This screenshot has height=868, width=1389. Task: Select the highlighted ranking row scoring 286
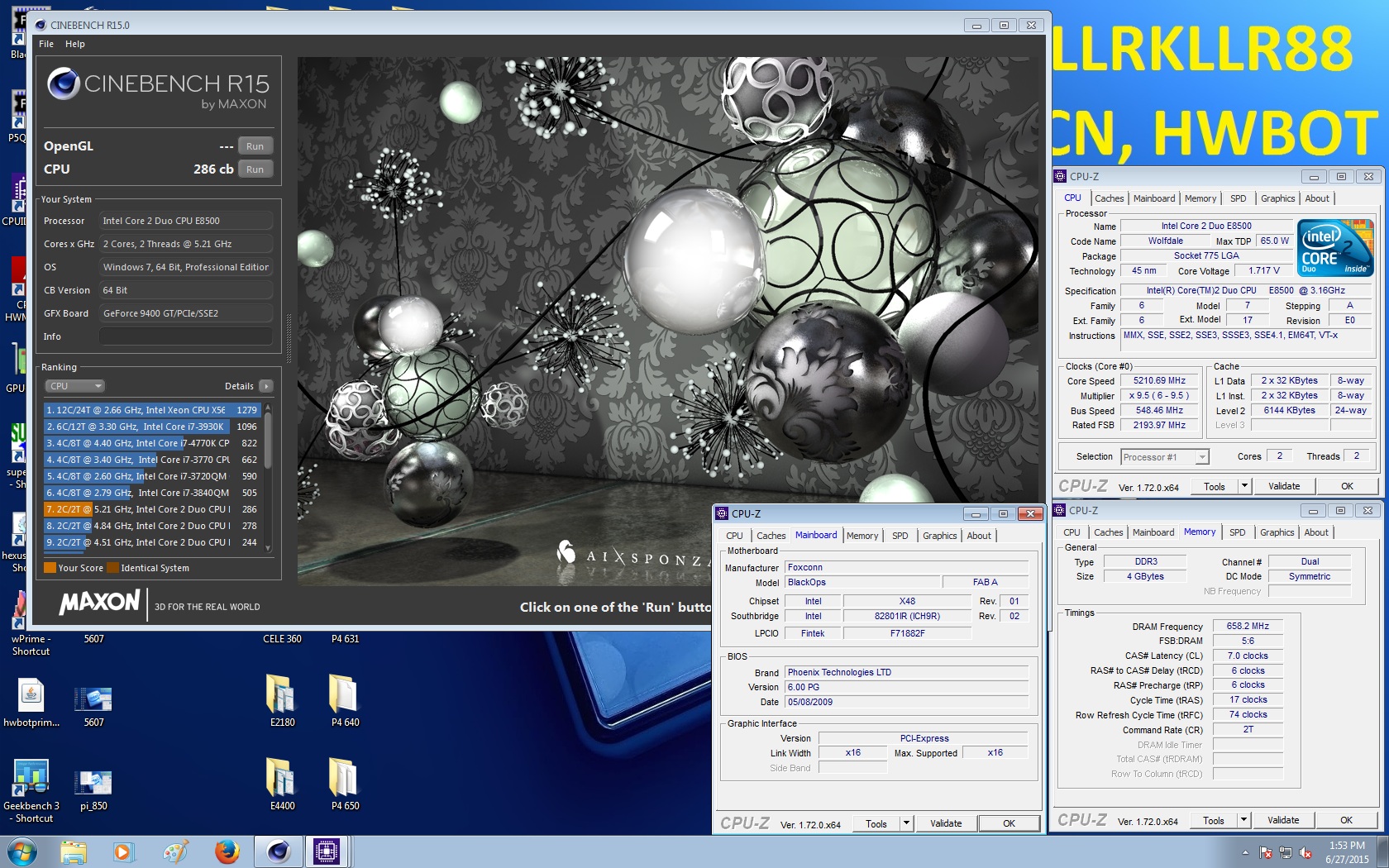153,509
